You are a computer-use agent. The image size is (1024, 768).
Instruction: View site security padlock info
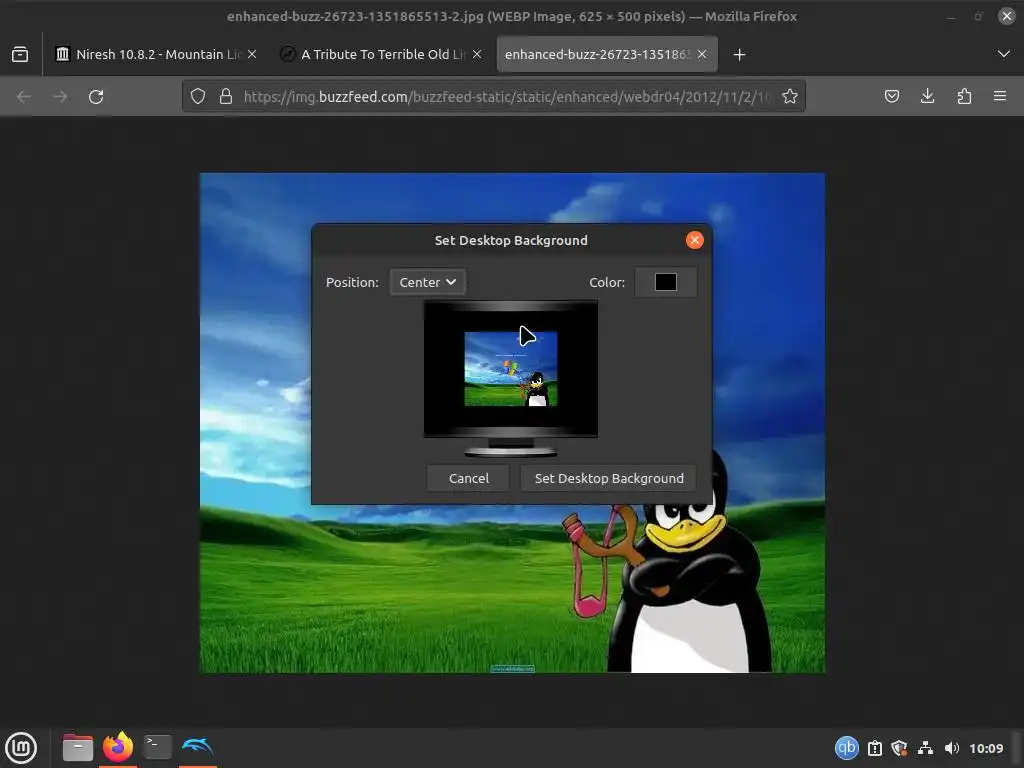(226, 97)
